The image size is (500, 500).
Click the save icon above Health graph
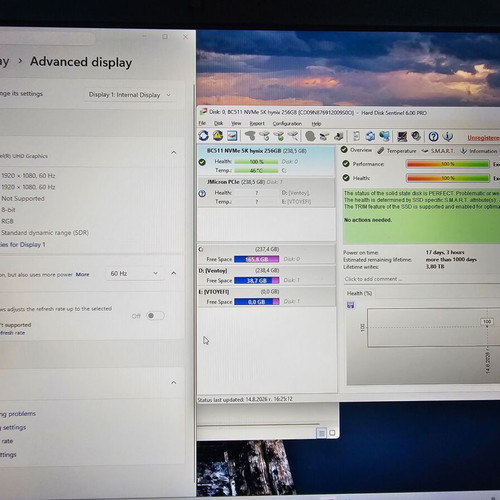[x=351, y=305]
